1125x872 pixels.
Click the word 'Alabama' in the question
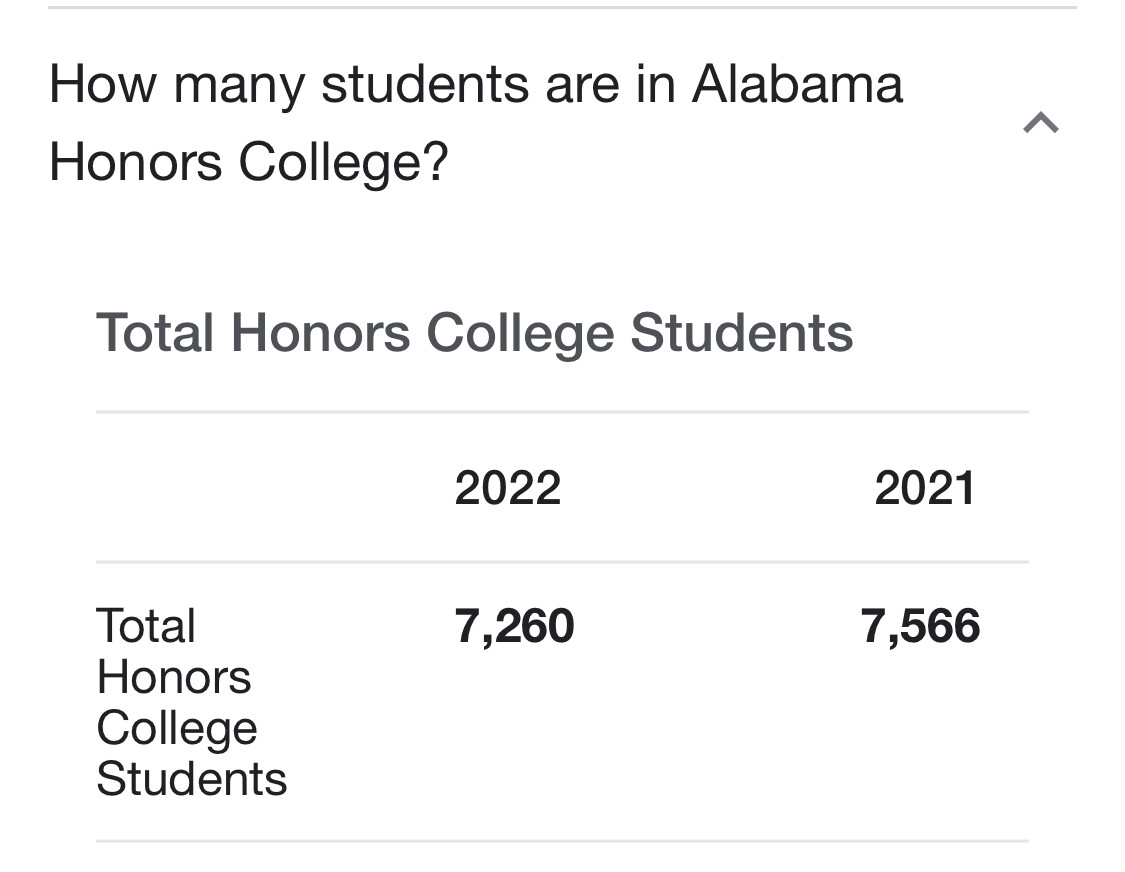tap(797, 85)
